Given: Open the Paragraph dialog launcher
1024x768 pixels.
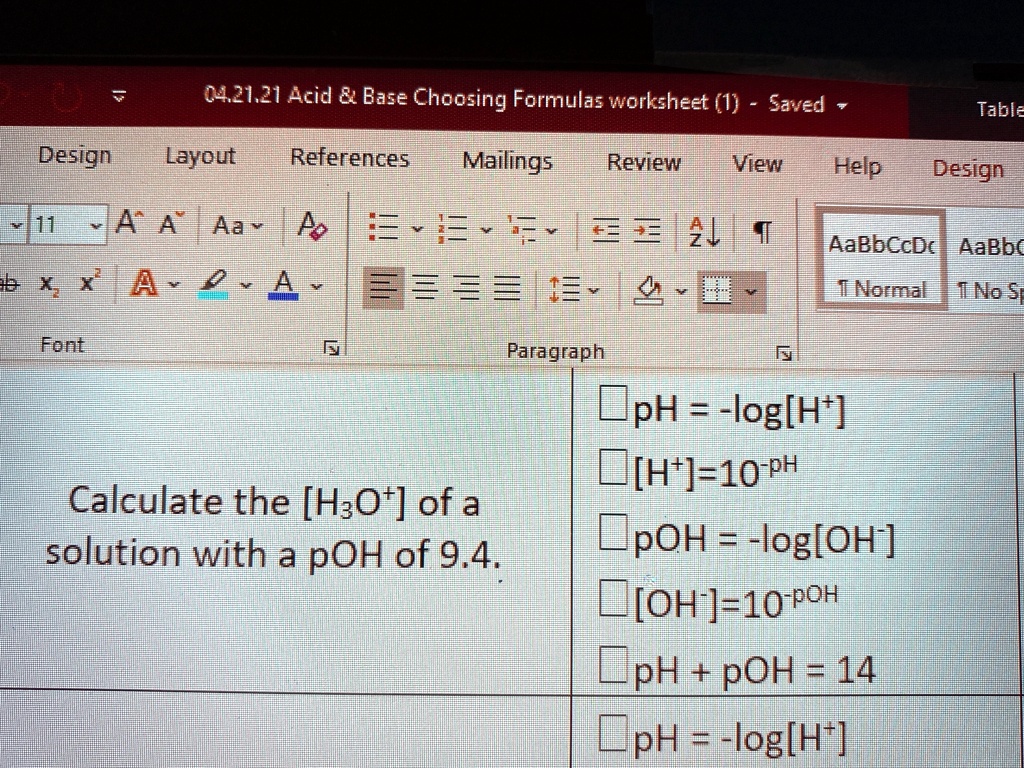Looking at the screenshot, I should coord(786,352).
